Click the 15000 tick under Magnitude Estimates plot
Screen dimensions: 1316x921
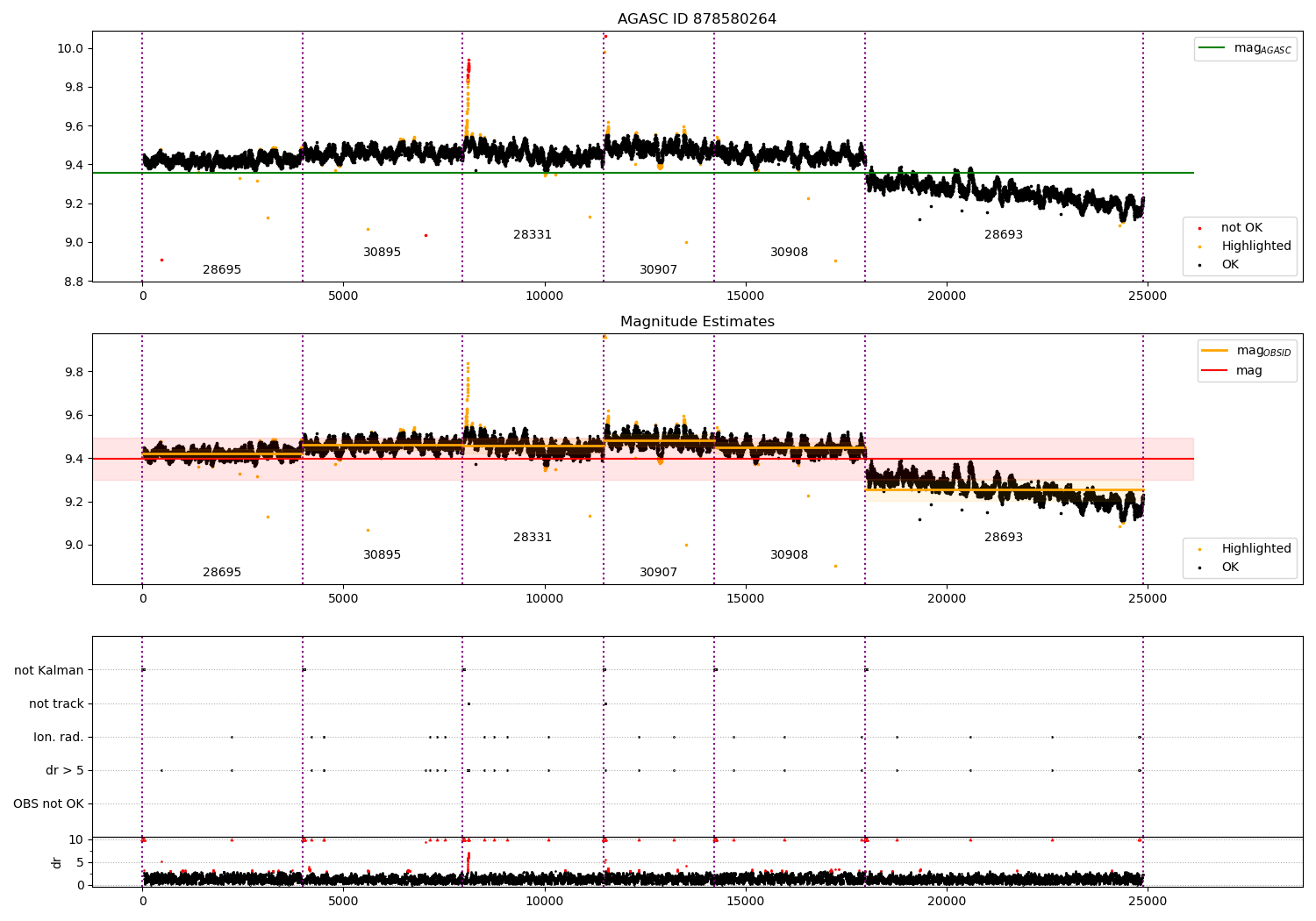click(x=745, y=598)
